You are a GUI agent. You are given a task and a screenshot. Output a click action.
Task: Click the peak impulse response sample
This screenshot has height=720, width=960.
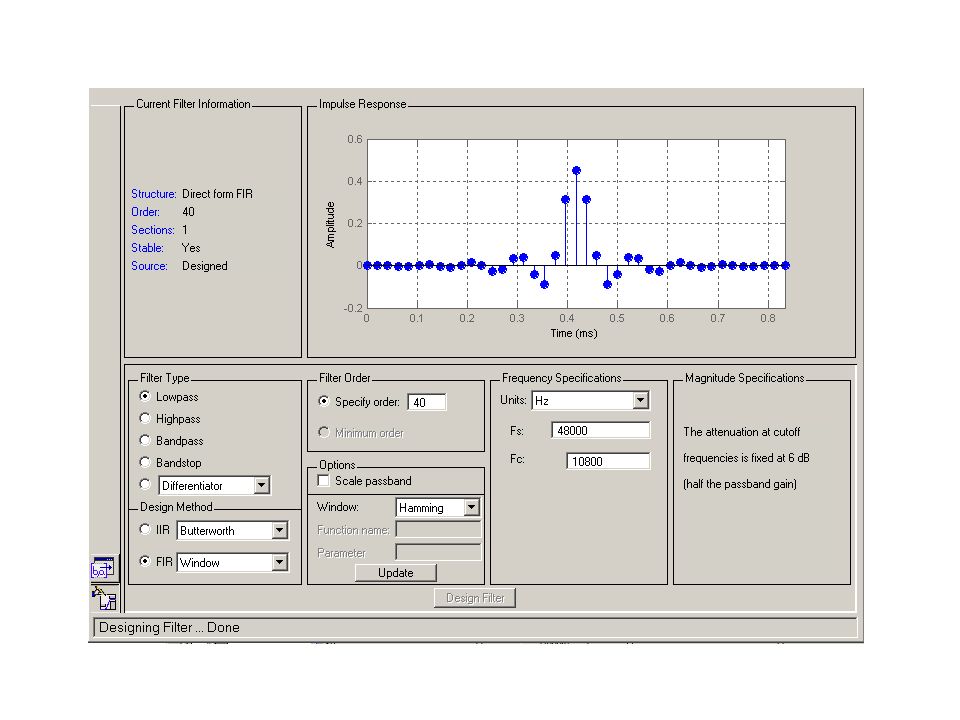(576, 171)
